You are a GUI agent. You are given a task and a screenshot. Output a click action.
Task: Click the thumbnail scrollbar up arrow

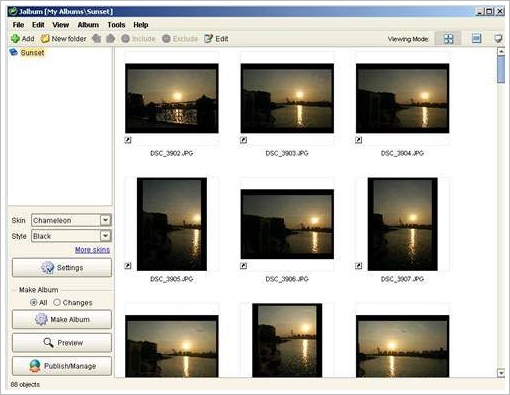501,51
